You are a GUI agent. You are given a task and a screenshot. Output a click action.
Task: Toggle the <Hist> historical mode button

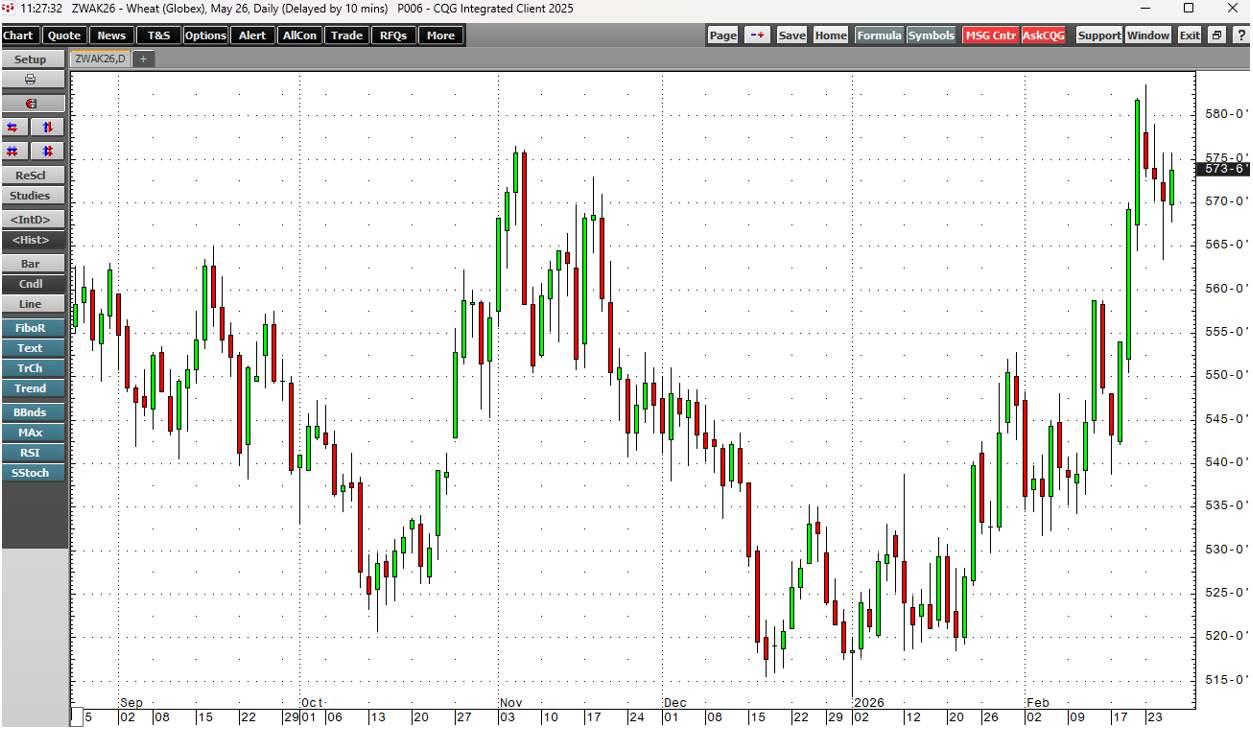click(30, 240)
